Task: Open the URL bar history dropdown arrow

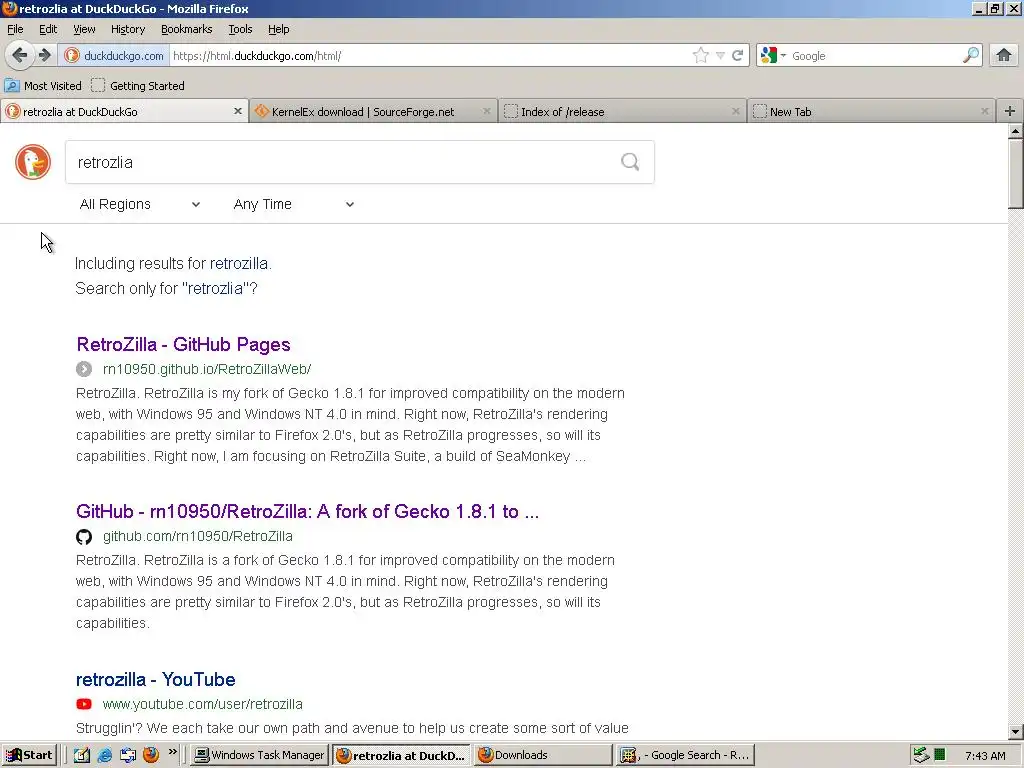Action: pyautogui.click(x=720, y=56)
